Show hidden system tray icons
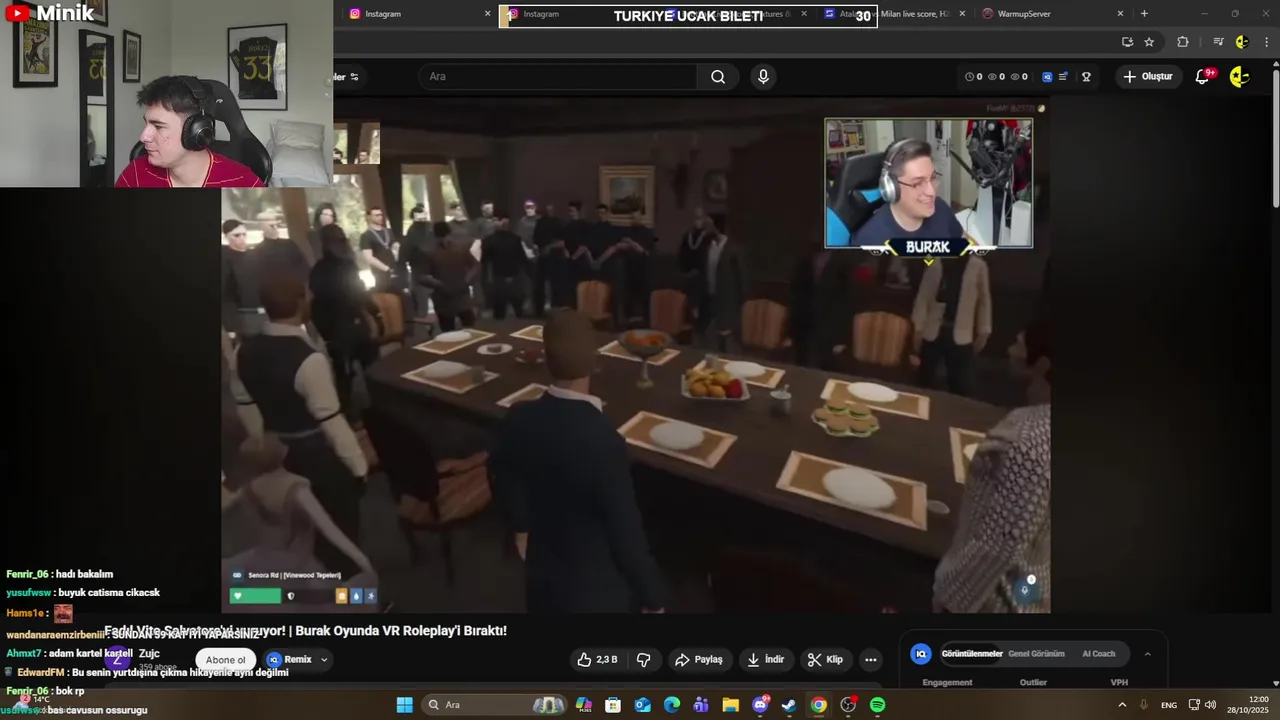This screenshot has height=720, width=1280. [x=1122, y=705]
